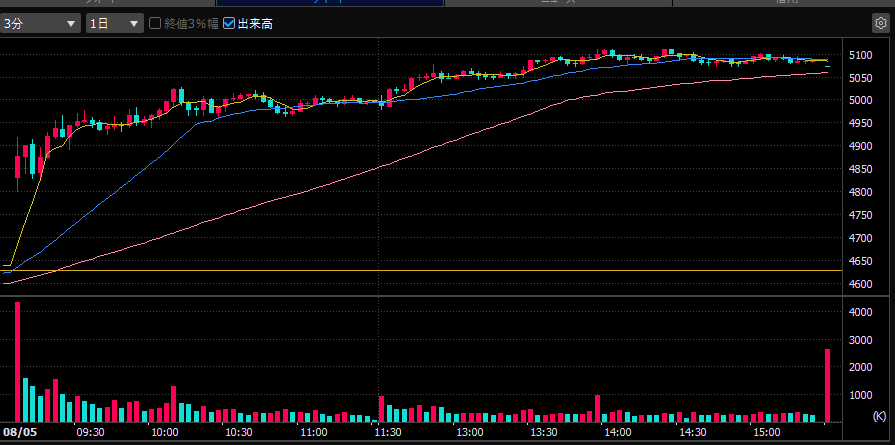Open the 1日 period dropdown
This screenshot has width=895, height=445.
tap(115, 23)
